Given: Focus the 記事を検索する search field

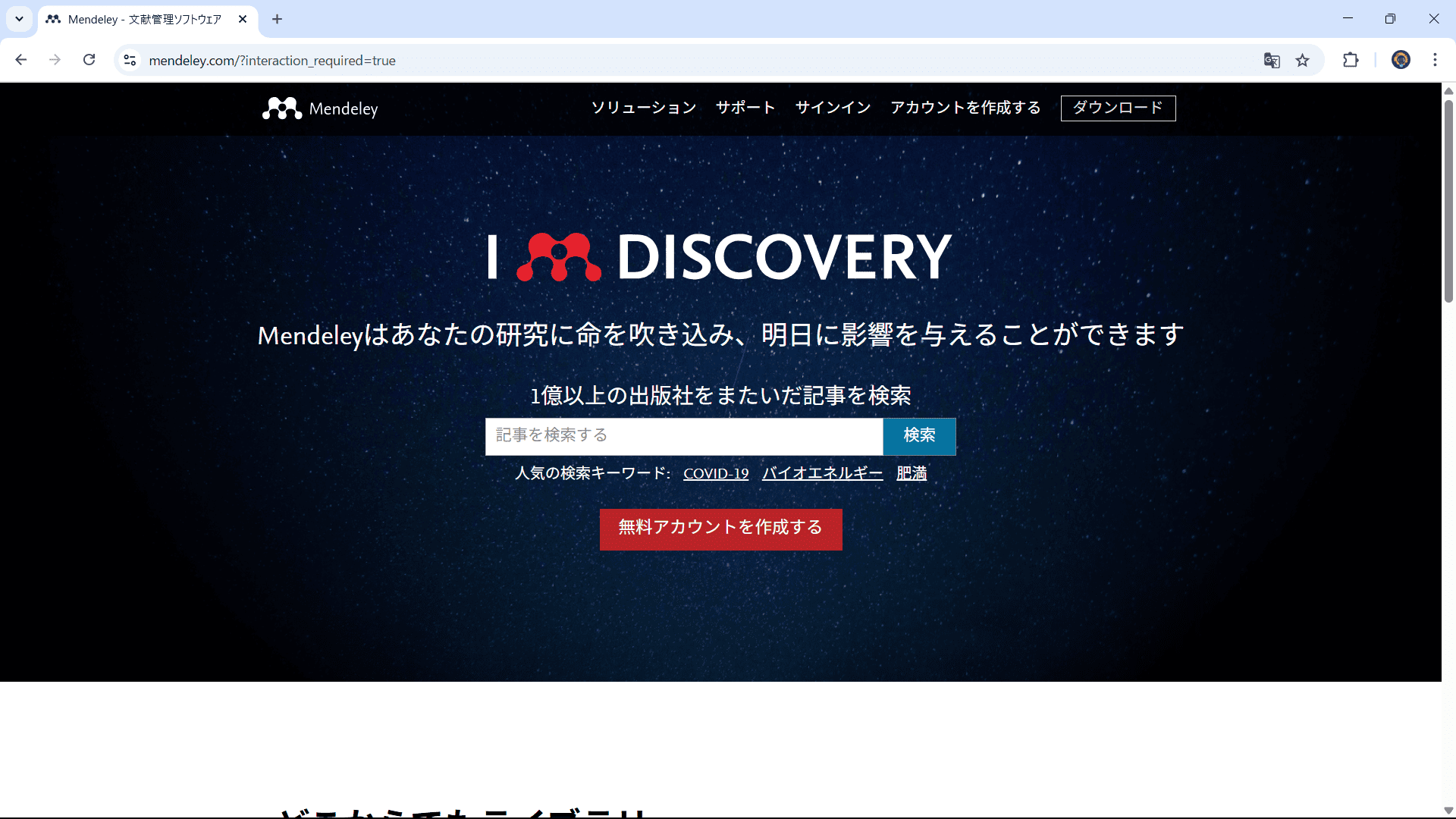Looking at the screenshot, I should click(684, 436).
